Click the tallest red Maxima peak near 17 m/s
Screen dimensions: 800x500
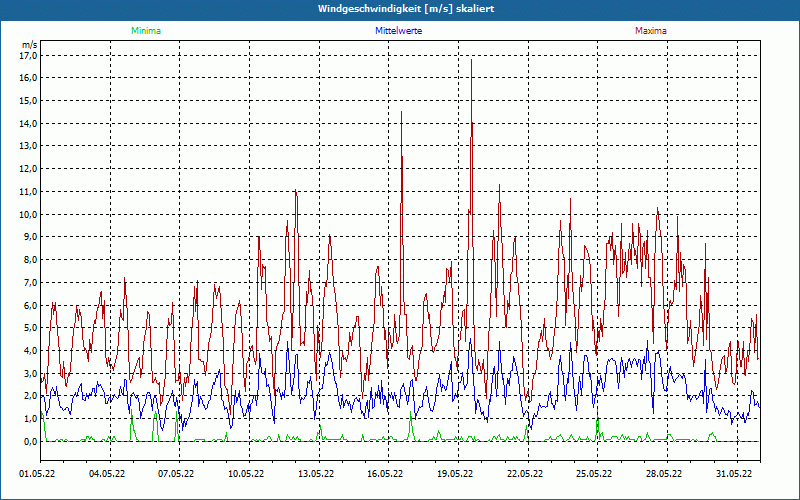(471, 60)
